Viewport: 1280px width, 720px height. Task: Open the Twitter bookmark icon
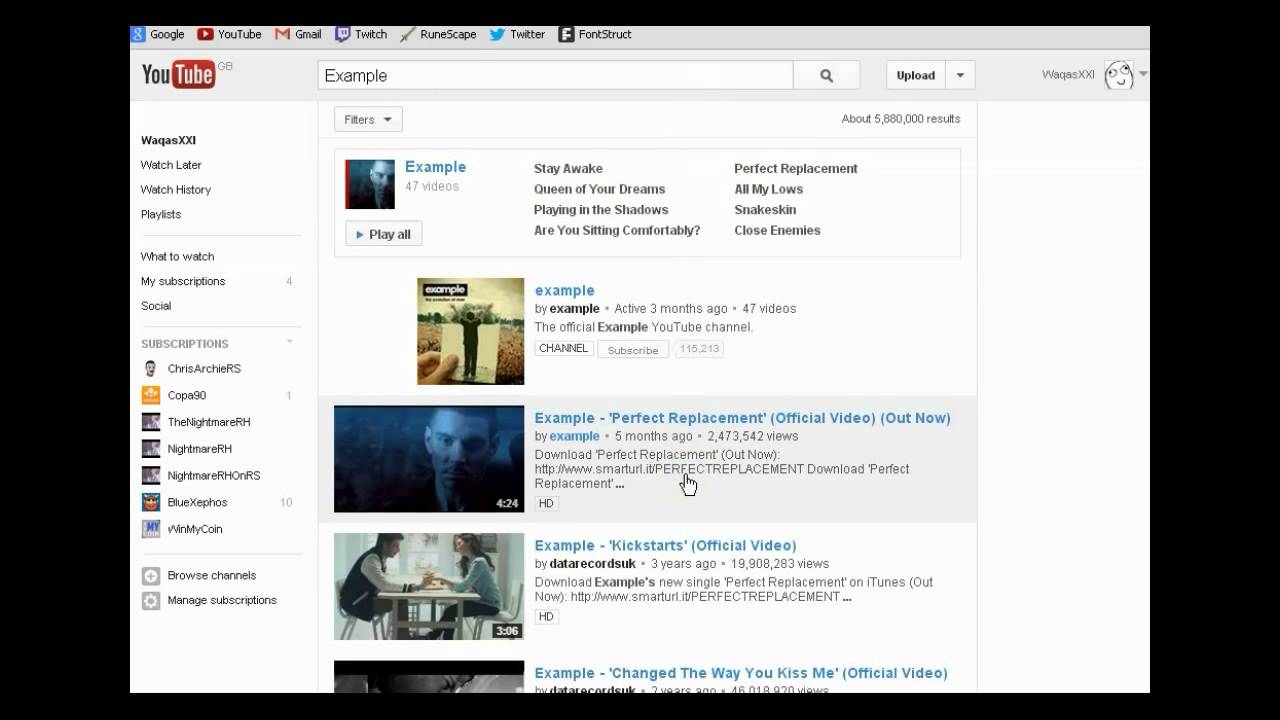tap(497, 34)
